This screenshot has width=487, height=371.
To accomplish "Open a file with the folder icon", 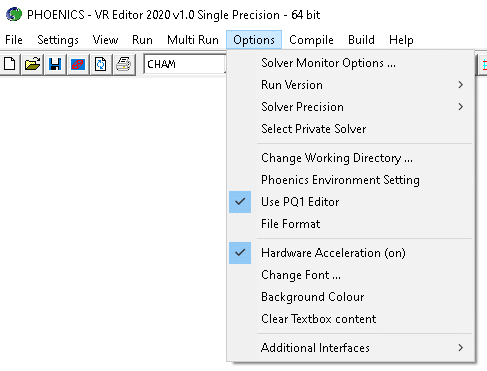I will [x=32, y=64].
